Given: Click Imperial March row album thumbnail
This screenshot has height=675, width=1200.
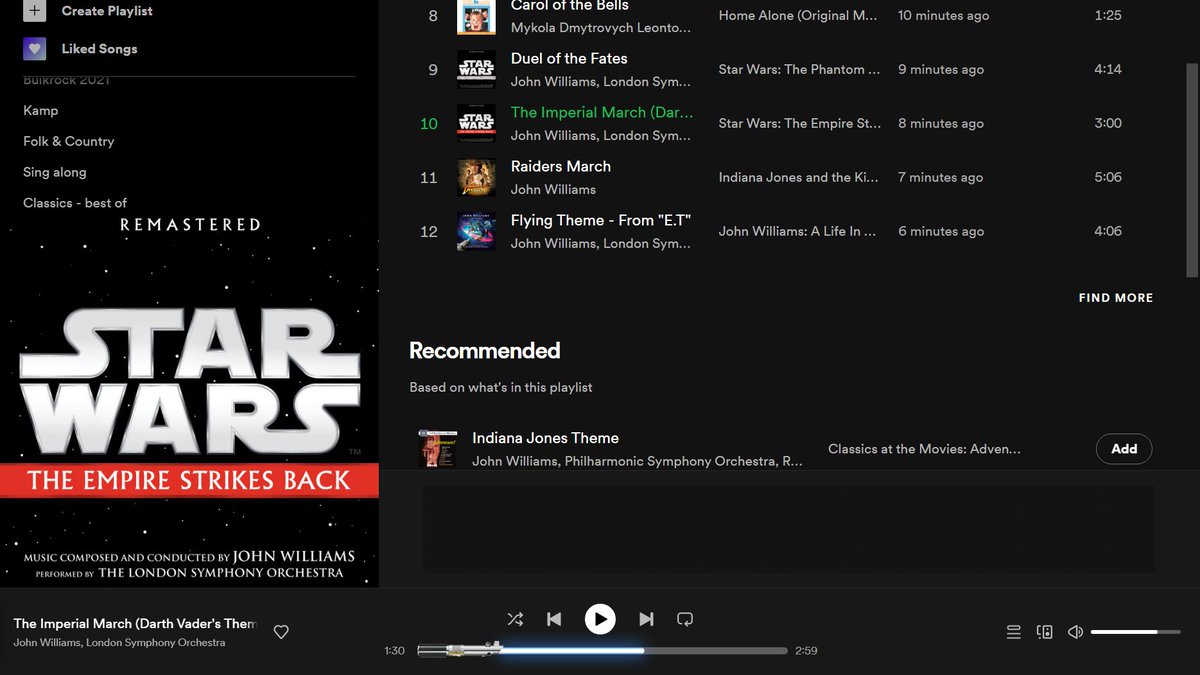Looking at the screenshot, I should click(x=476, y=124).
